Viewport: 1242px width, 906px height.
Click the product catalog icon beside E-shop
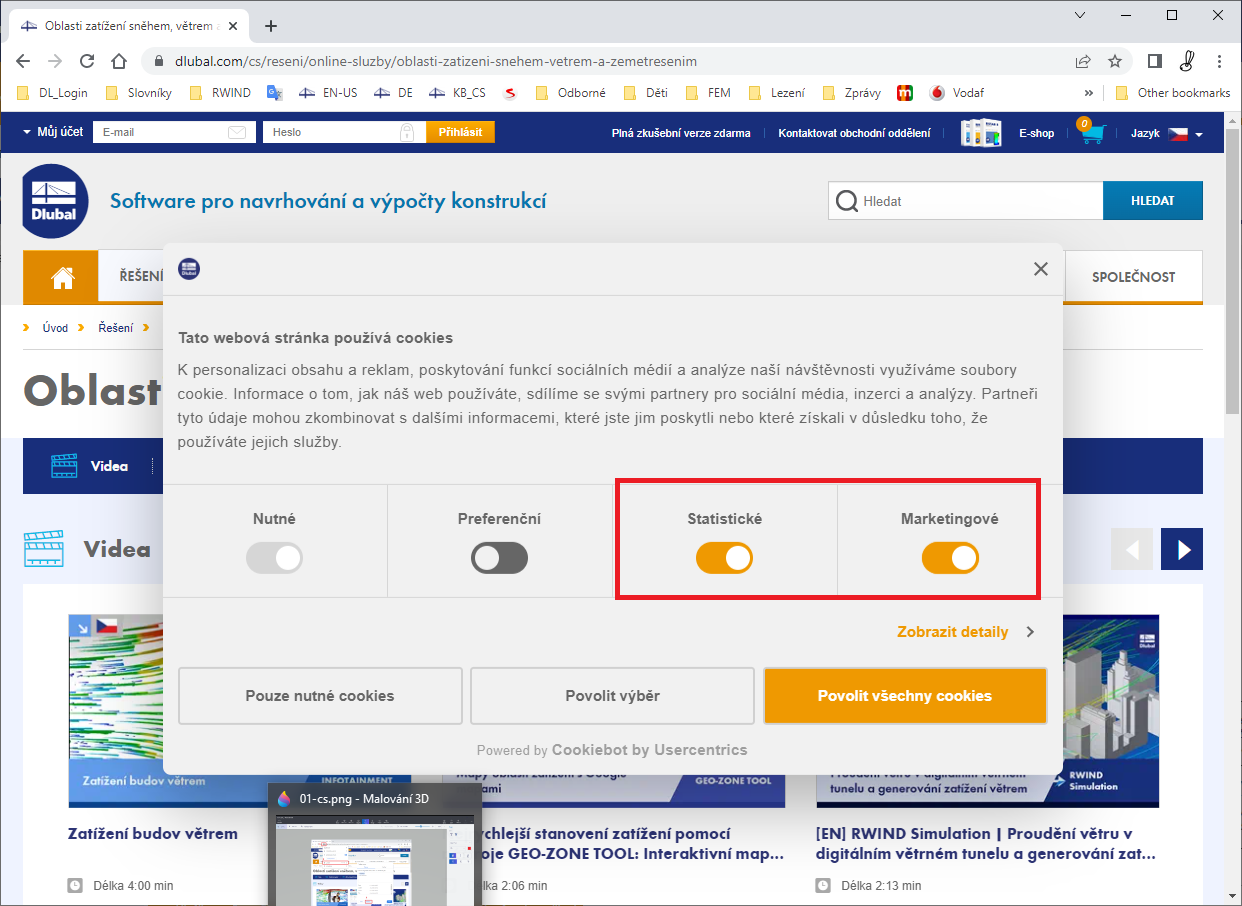coord(980,131)
